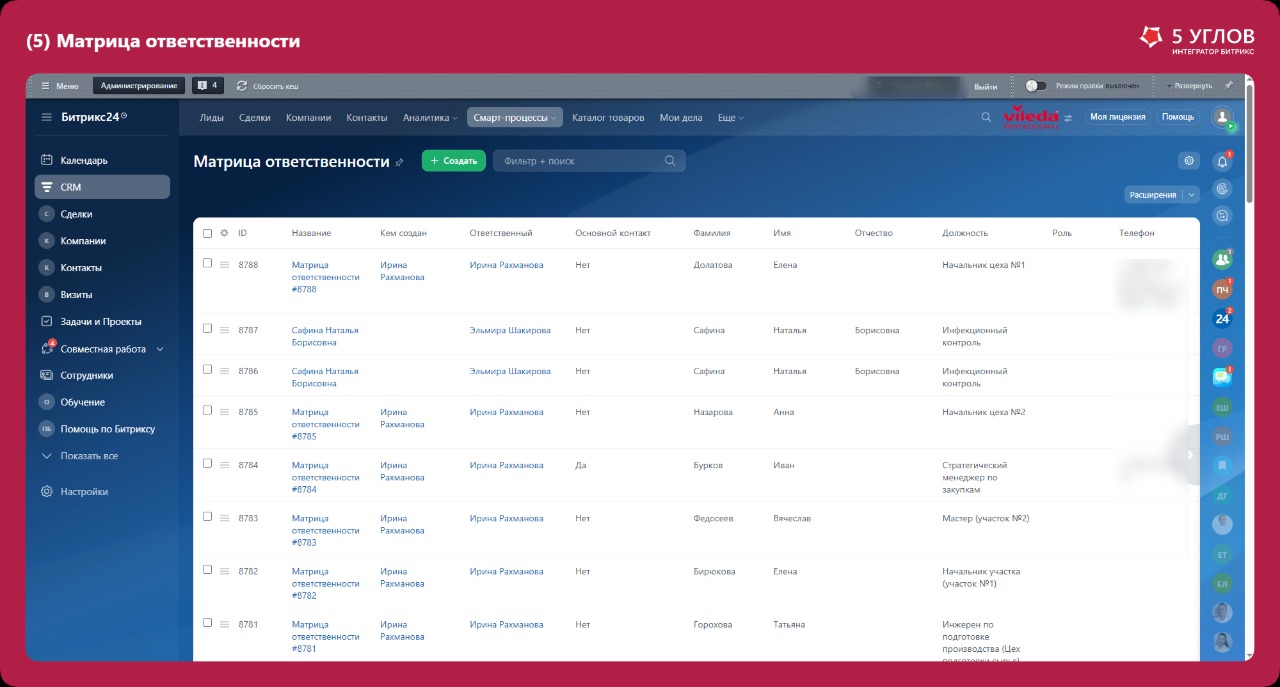Expand the Еще menu
1280x687 pixels.
pyautogui.click(x=731, y=118)
